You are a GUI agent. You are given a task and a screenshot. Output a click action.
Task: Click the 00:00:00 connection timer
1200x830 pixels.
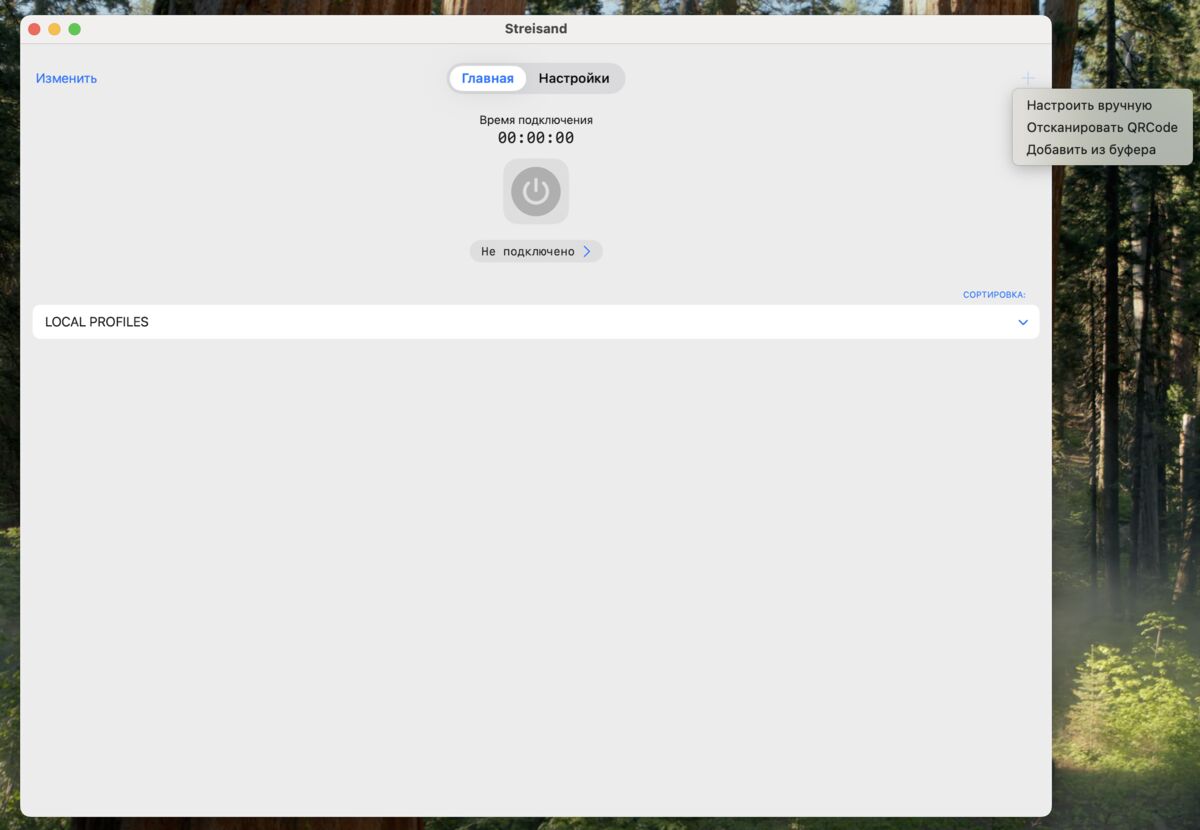[536, 138]
